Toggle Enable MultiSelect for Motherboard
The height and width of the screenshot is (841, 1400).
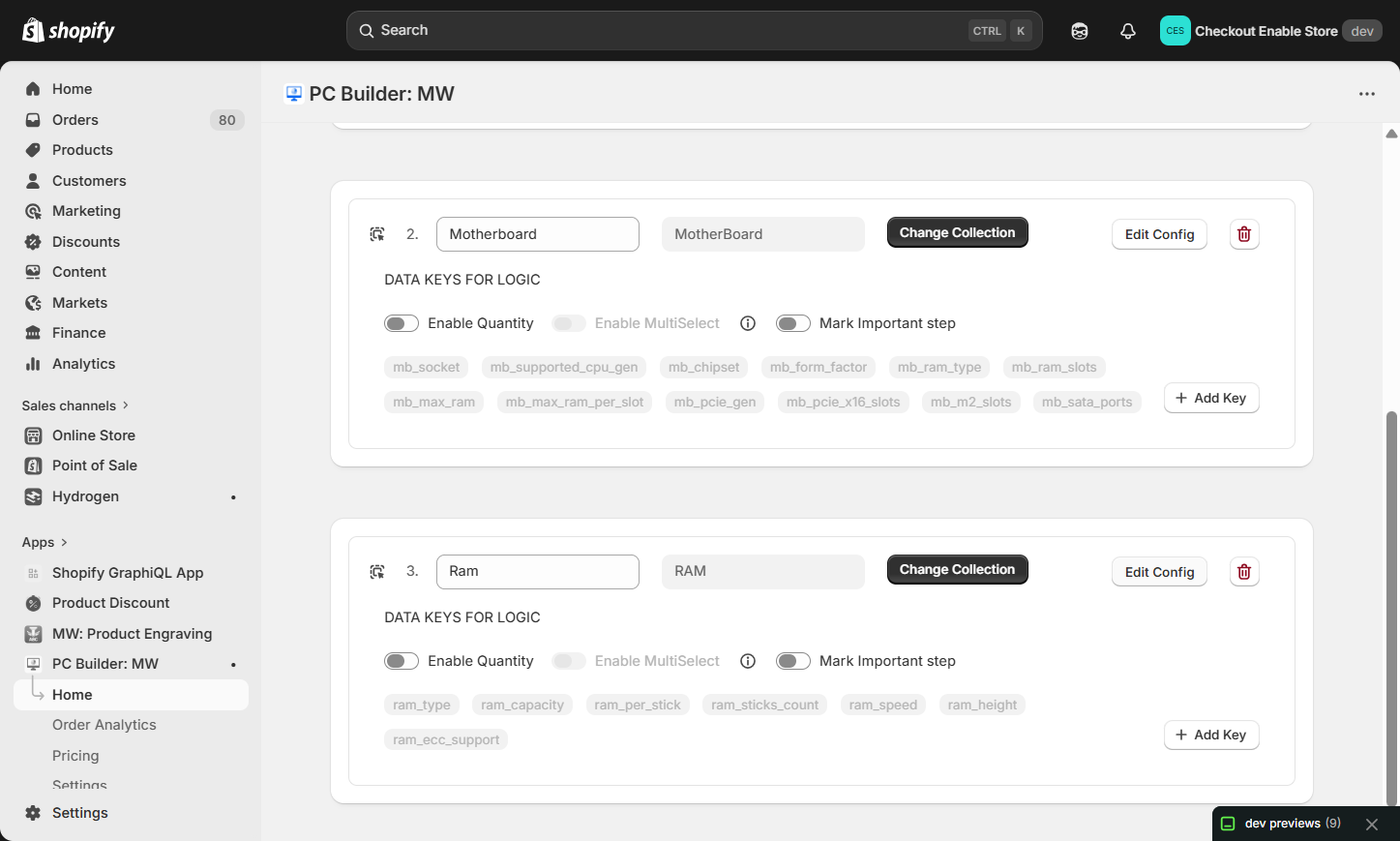569,323
